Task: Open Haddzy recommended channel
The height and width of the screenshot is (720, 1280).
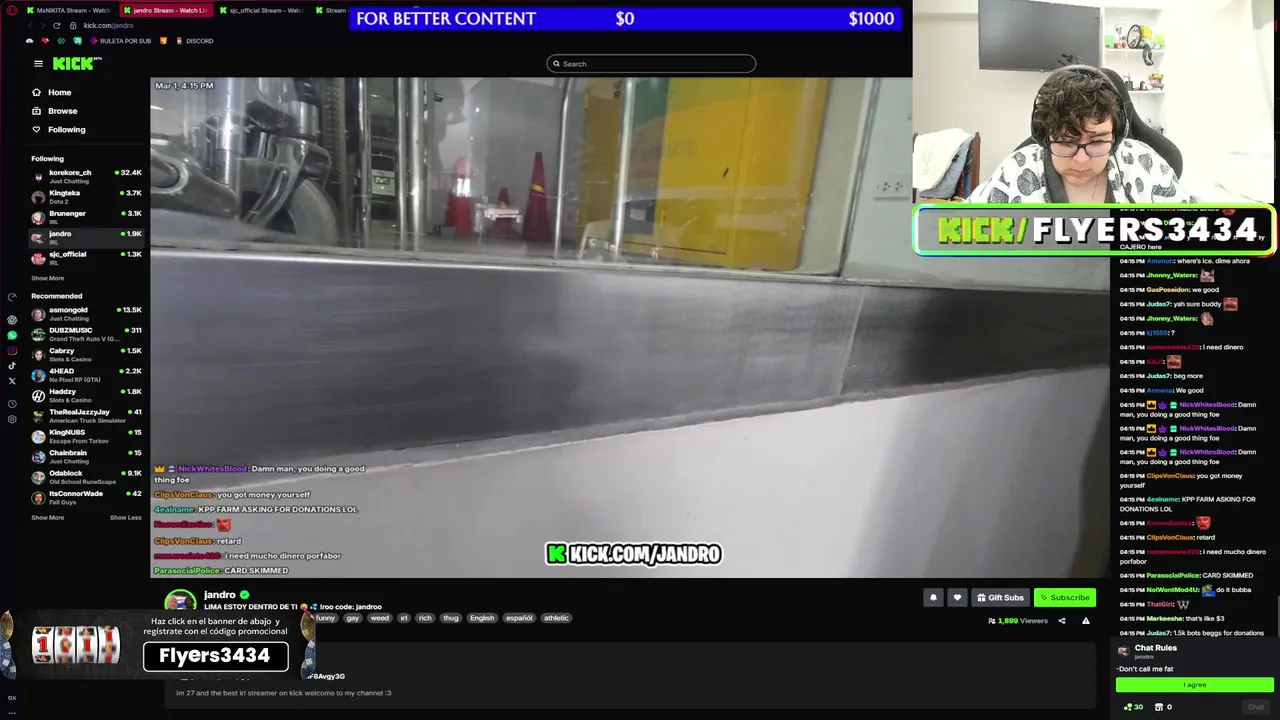Action: [86, 396]
